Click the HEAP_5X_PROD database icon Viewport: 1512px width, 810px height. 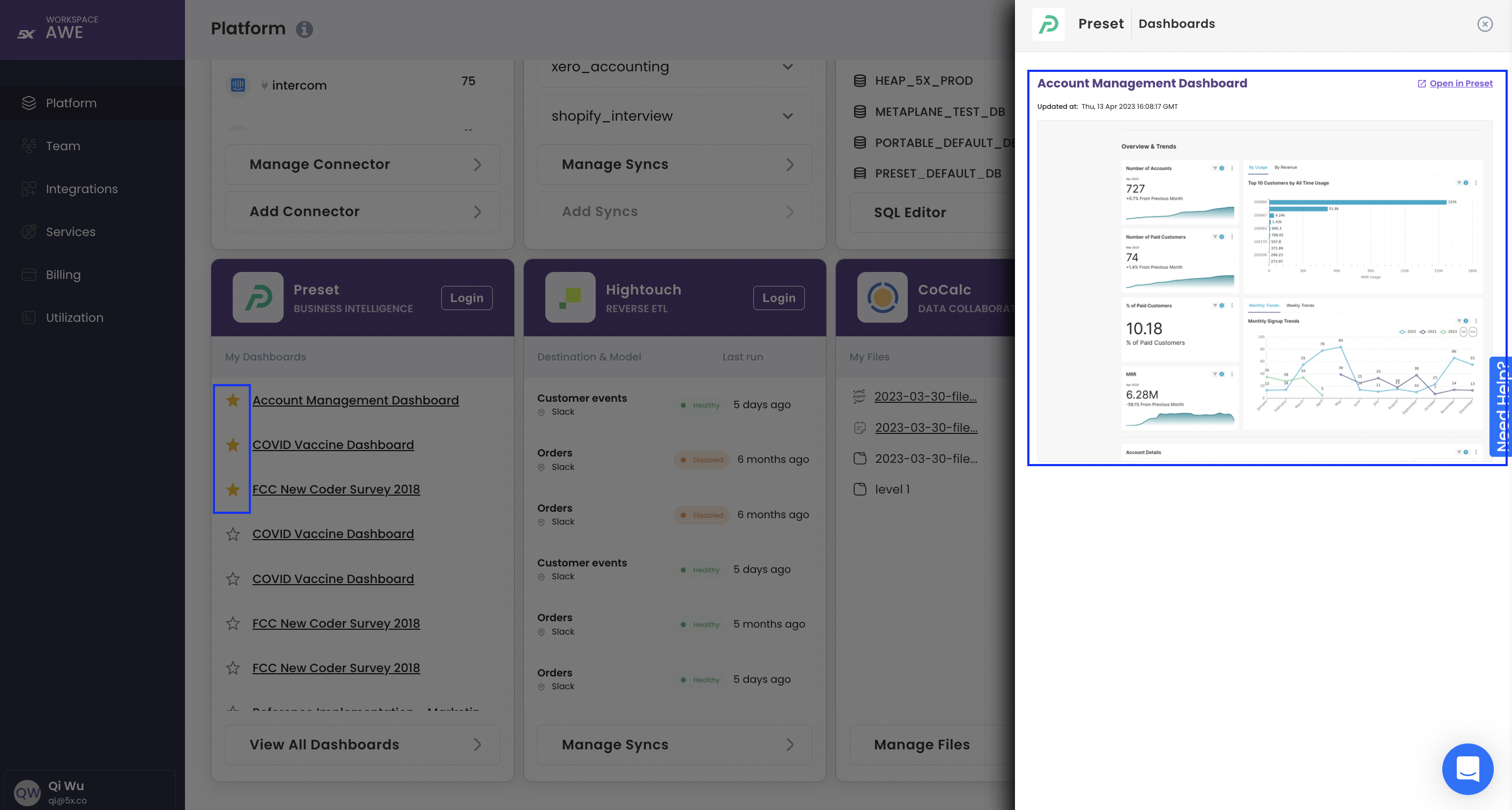tap(860, 81)
